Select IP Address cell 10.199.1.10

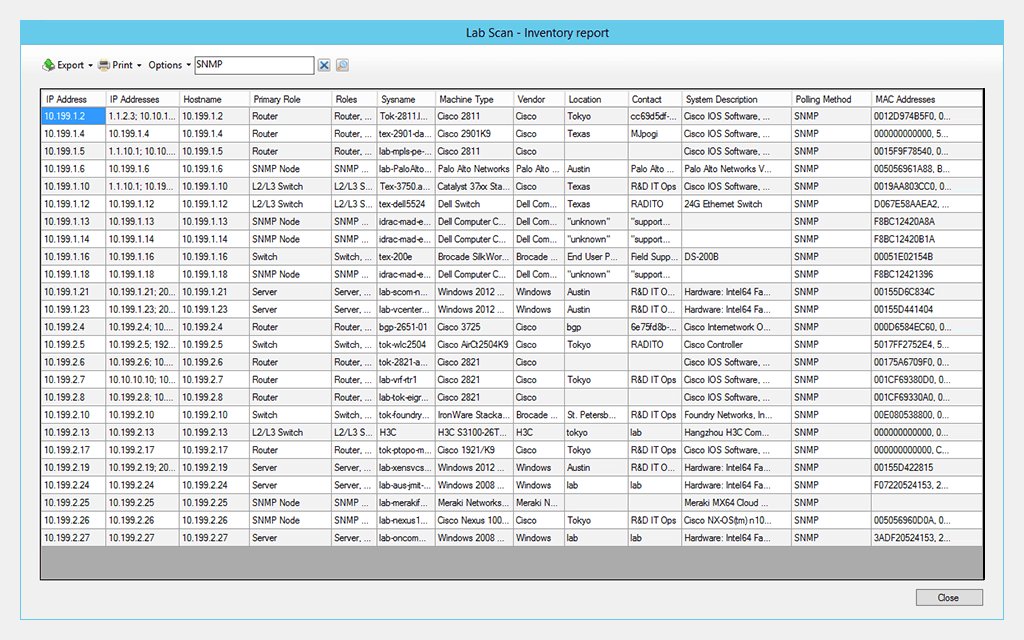pyautogui.click(x=73, y=186)
